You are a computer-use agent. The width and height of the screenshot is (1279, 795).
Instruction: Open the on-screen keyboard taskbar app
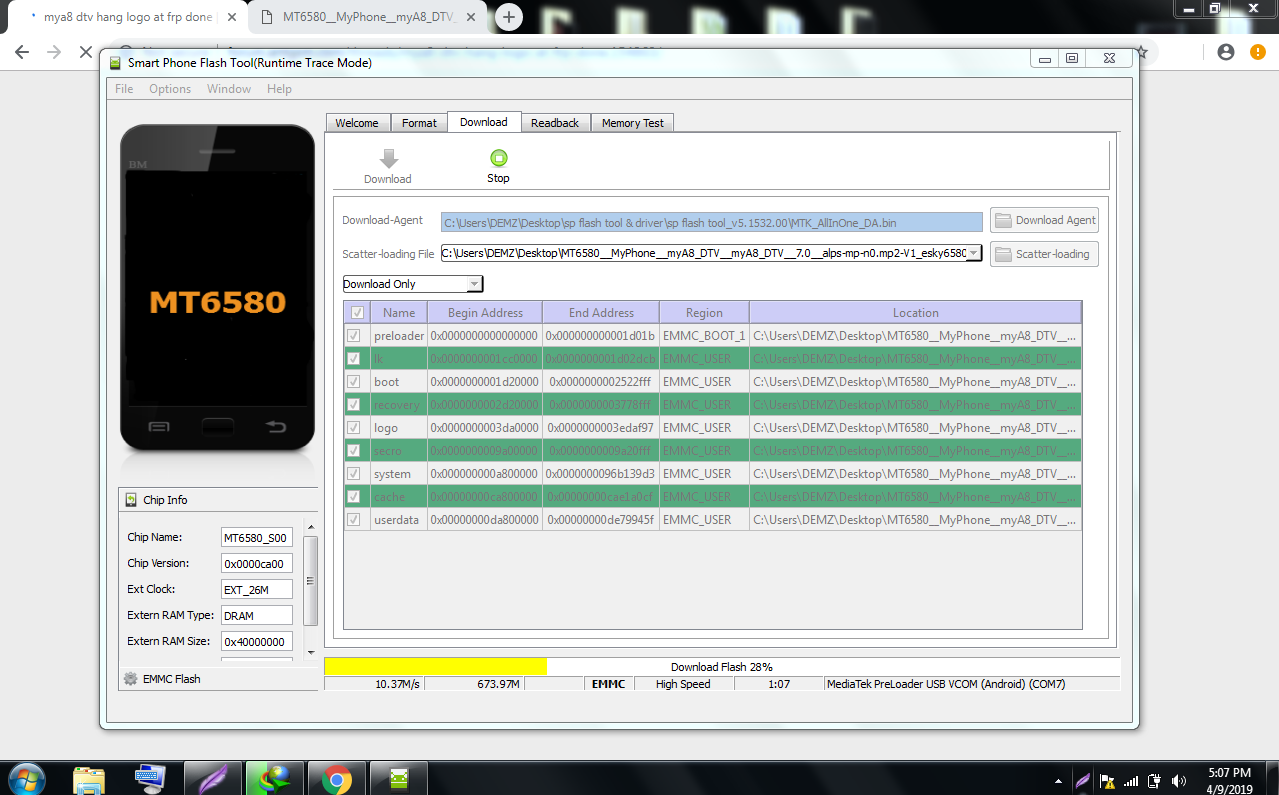click(150, 778)
